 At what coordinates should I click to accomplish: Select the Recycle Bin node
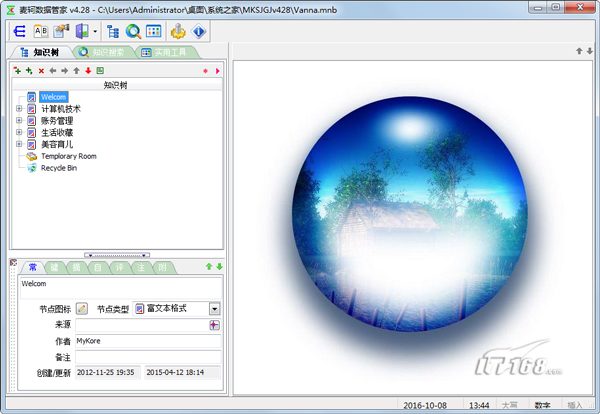59,168
